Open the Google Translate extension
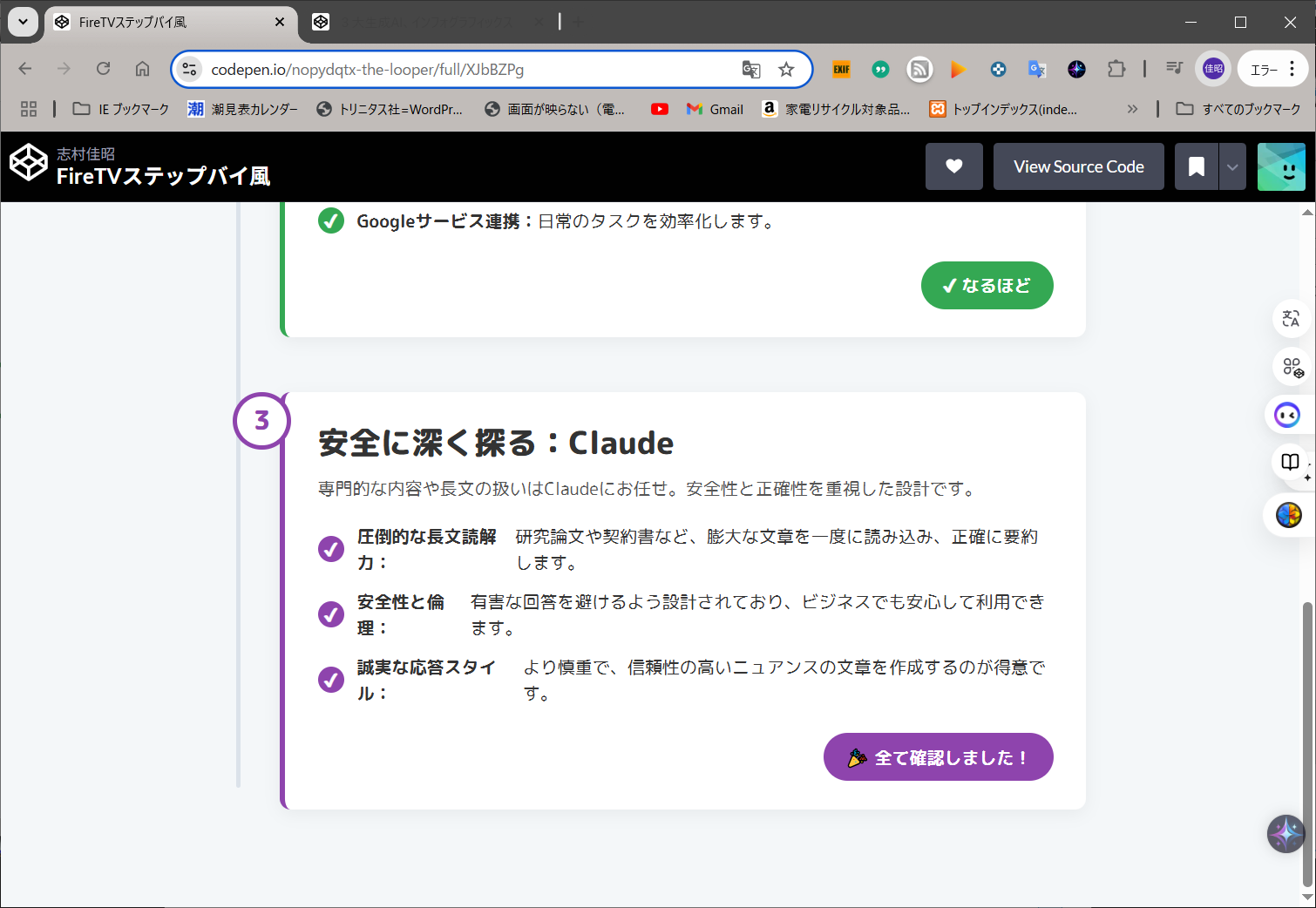1316x908 pixels. 1037,70
